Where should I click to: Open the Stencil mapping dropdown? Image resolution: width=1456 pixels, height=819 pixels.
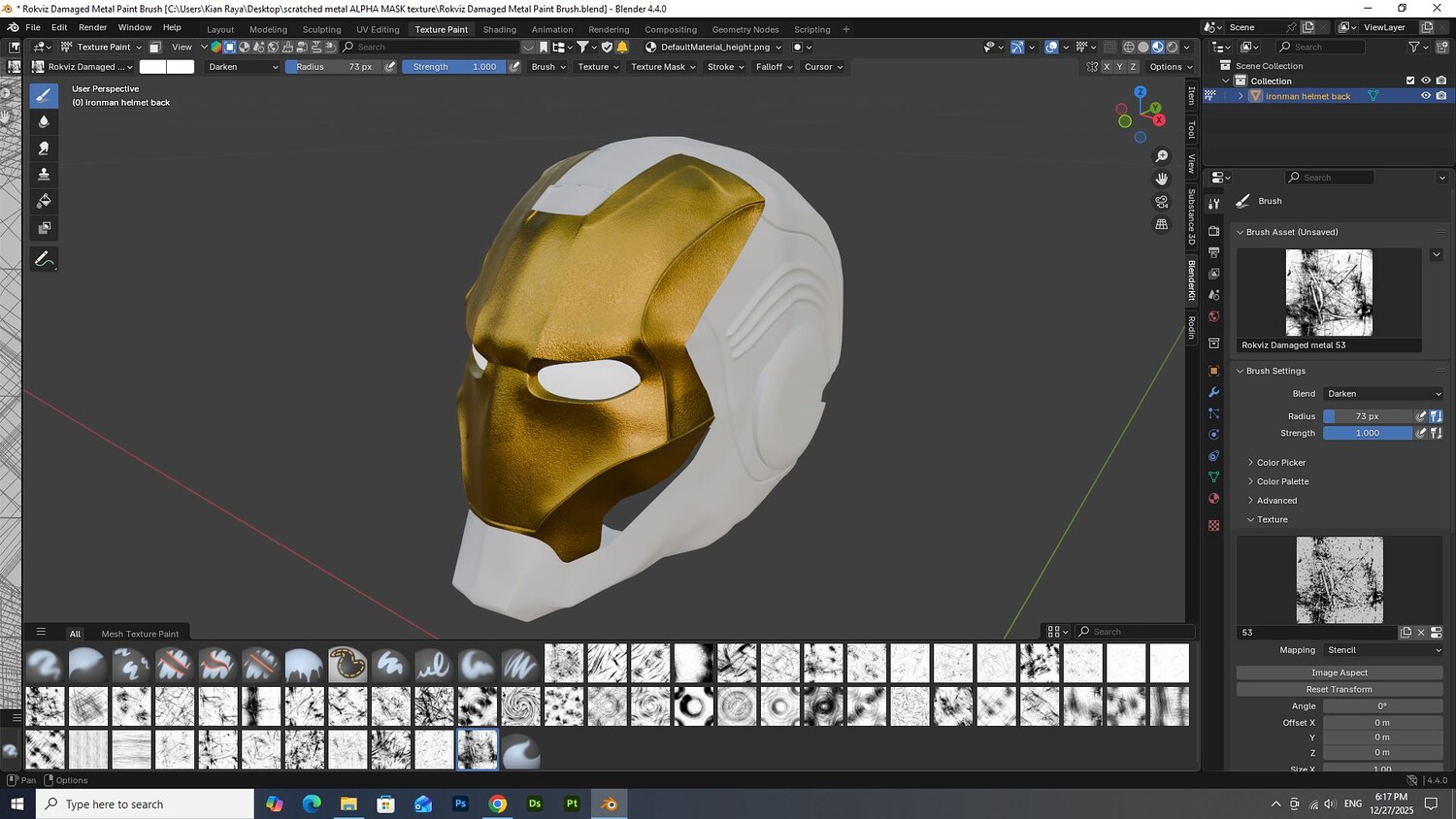[1382, 650]
